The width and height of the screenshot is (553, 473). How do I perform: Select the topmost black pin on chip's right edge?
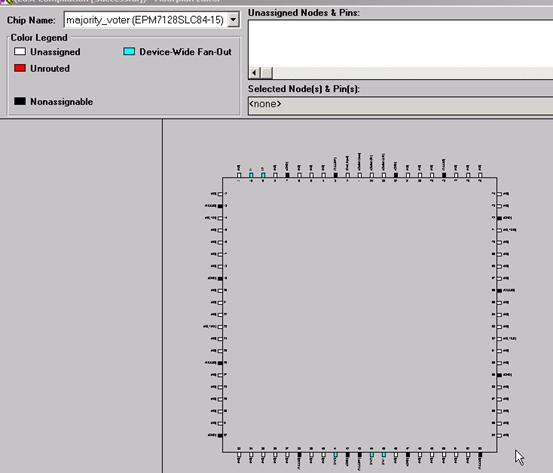click(x=499, y=218)
